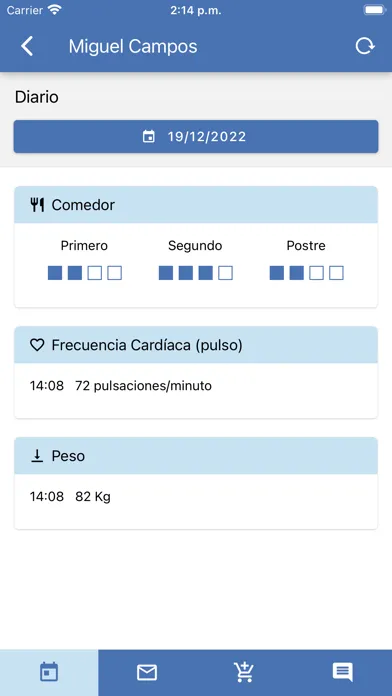Click the download-style Peso icon

[x=37, y=456]
